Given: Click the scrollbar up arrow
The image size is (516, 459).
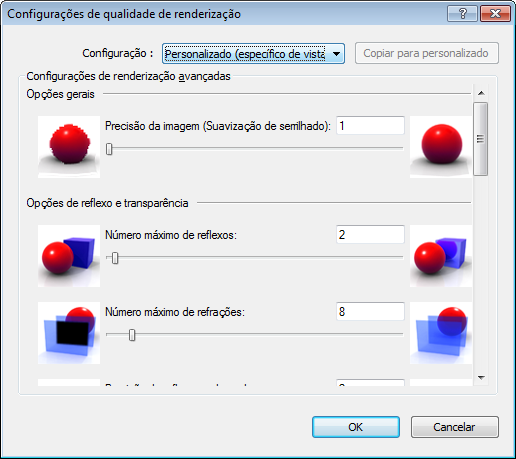Looking at the screenshot, I should coord(481,93).
